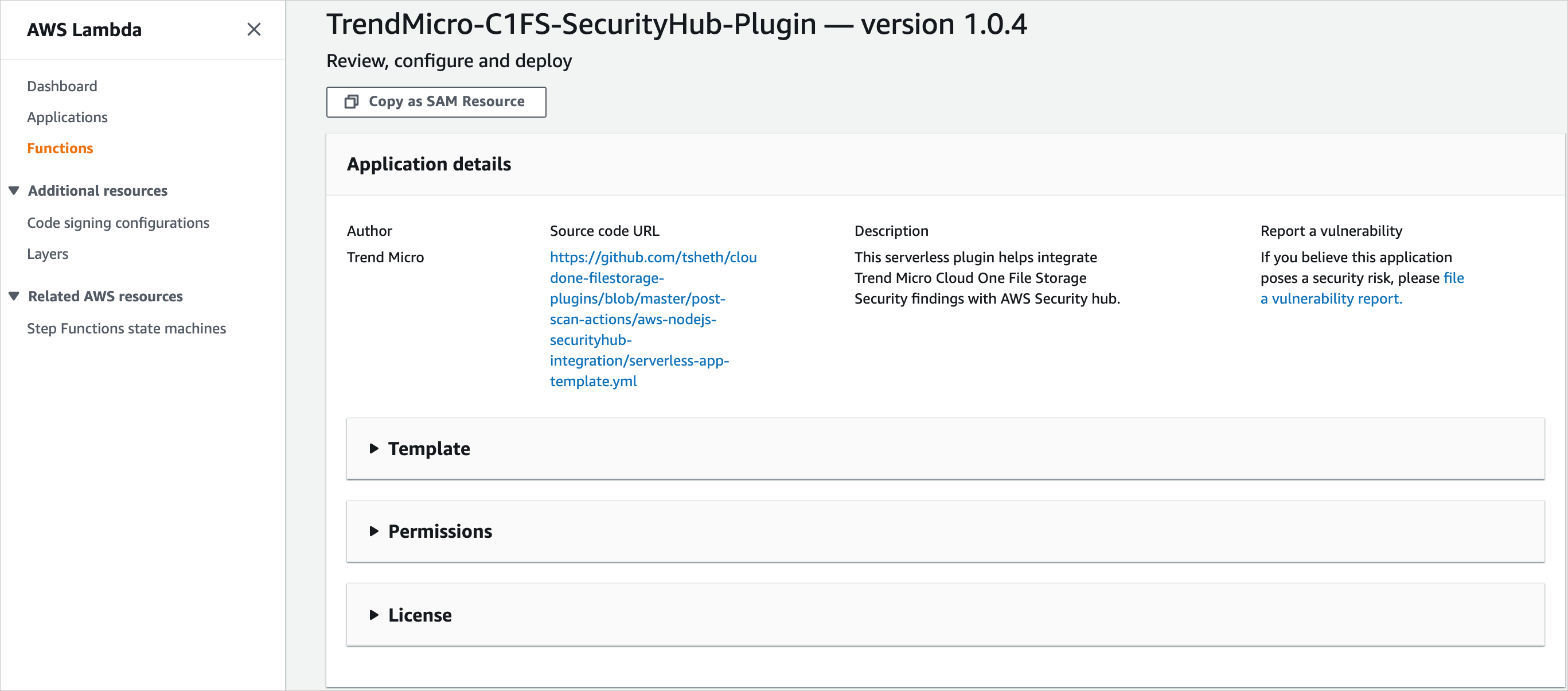The image size is (1568, 691).
Task: Click the Template section heading
Action: (428, 448)
